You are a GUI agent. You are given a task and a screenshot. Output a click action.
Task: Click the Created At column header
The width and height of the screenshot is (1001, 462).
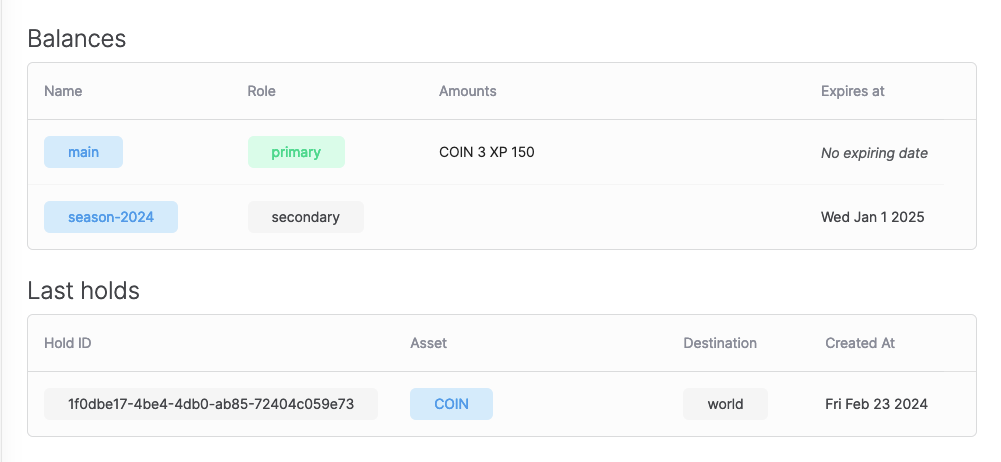(x=859, y=343)
